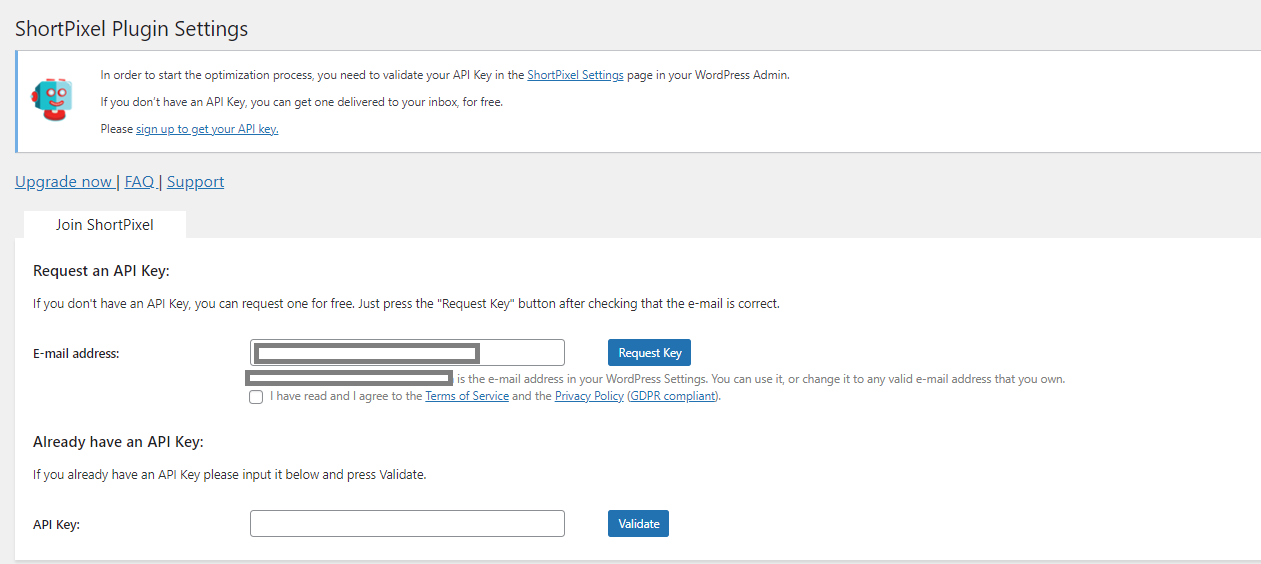Image resolution: width=1261 pixels, height=564 pixels.
Task: Open the Support link
Action: point(195,182)
